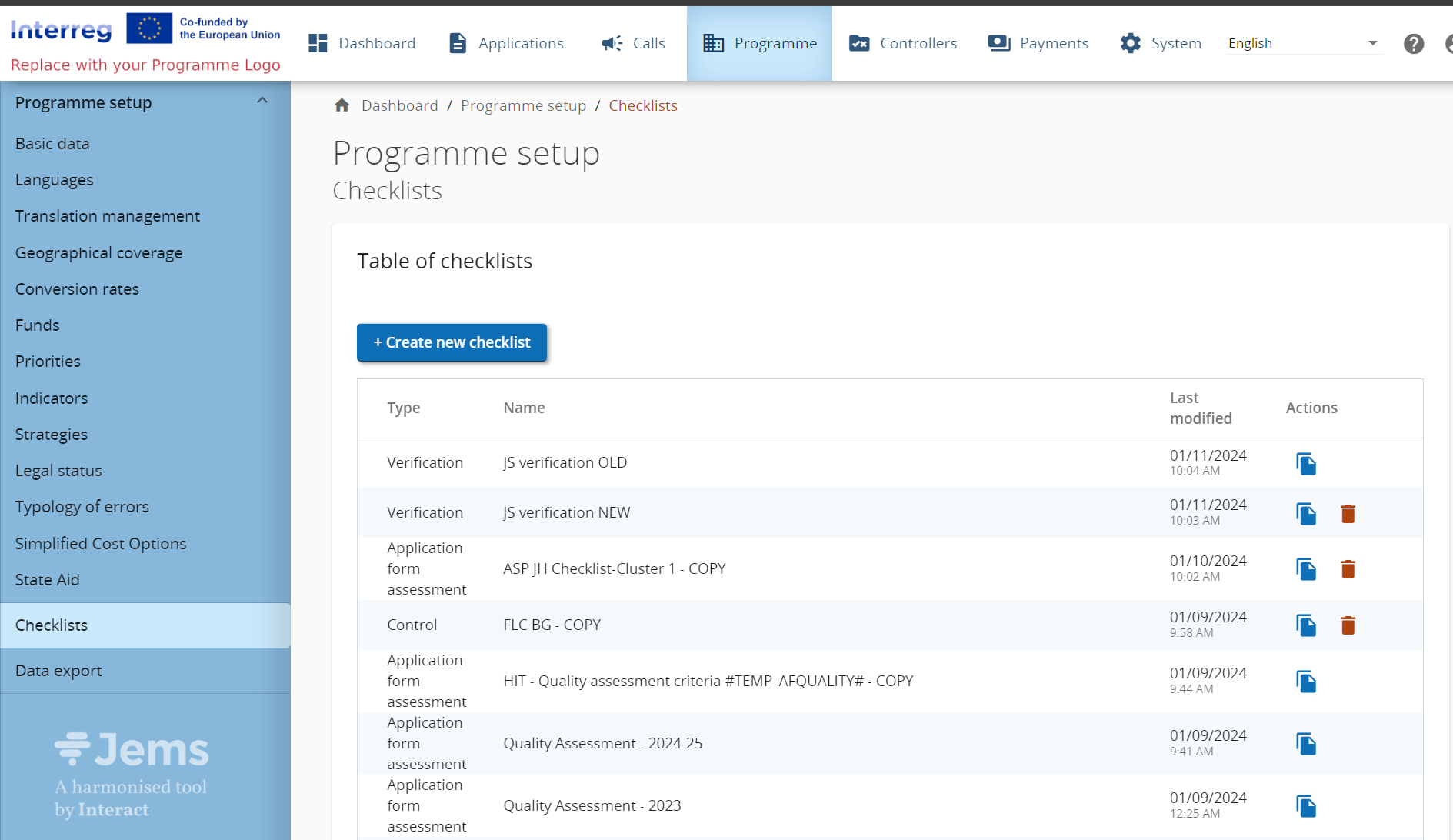
Task: Delete the JS verification NEW checklist
Action: [1348, 514]
